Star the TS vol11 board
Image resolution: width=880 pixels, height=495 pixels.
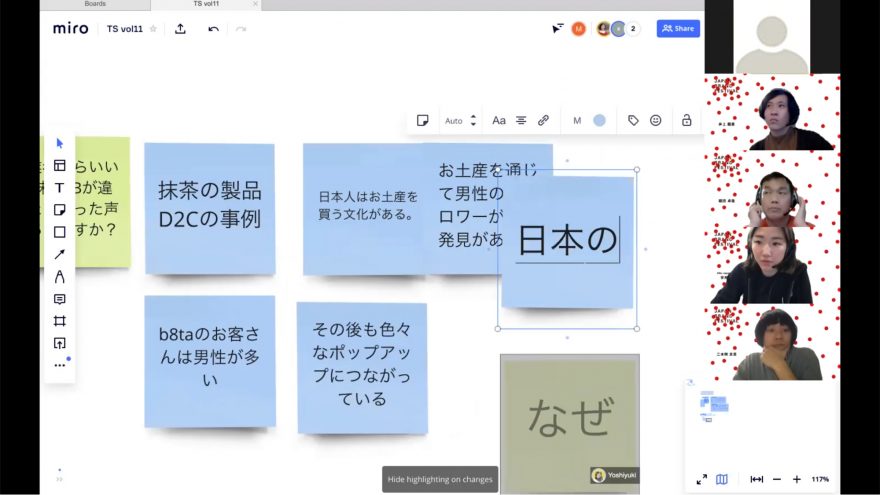click(x=153, y=29)
